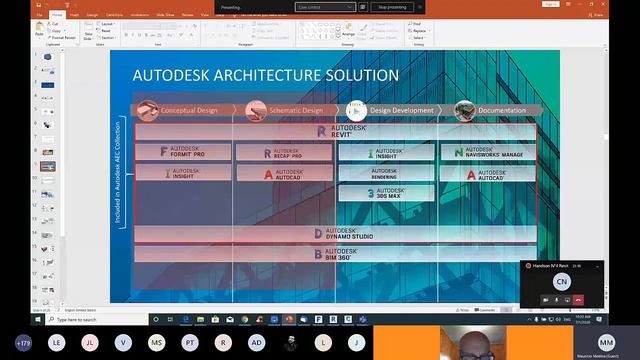Click participant avatar MS
Screen dimensions: 640x360
coord(157,343)
